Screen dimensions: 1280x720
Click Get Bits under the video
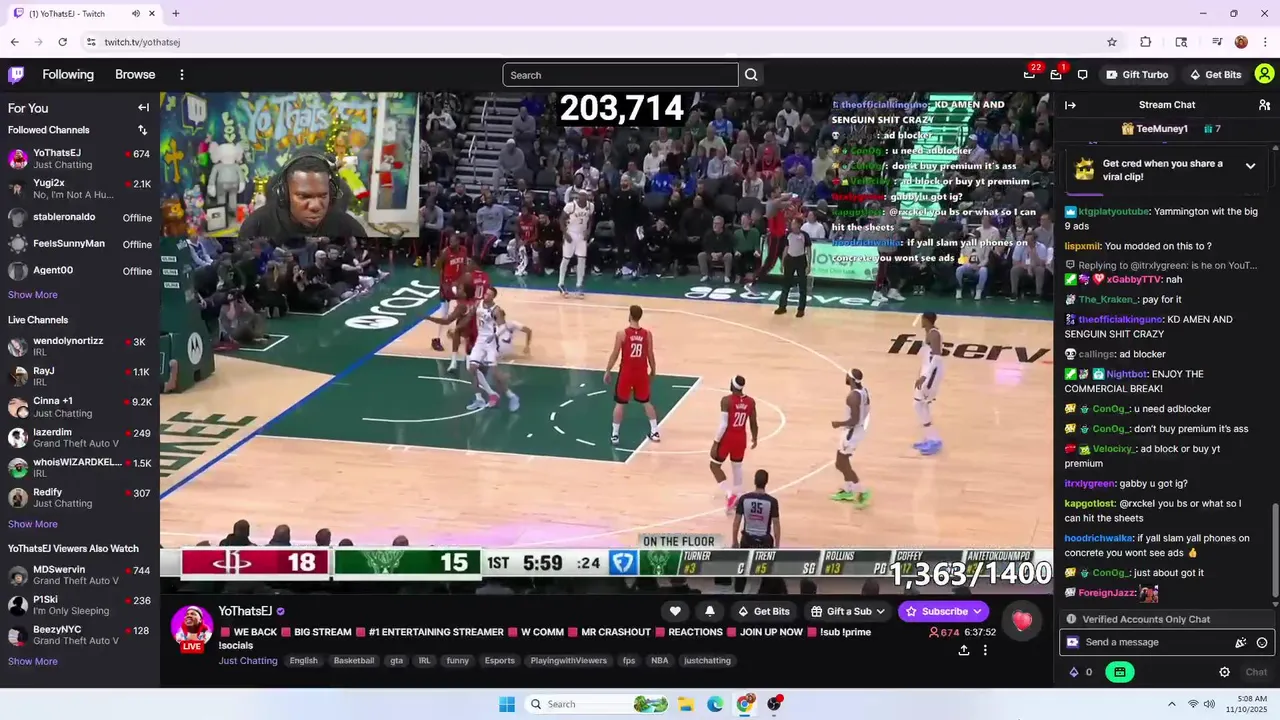763,611
